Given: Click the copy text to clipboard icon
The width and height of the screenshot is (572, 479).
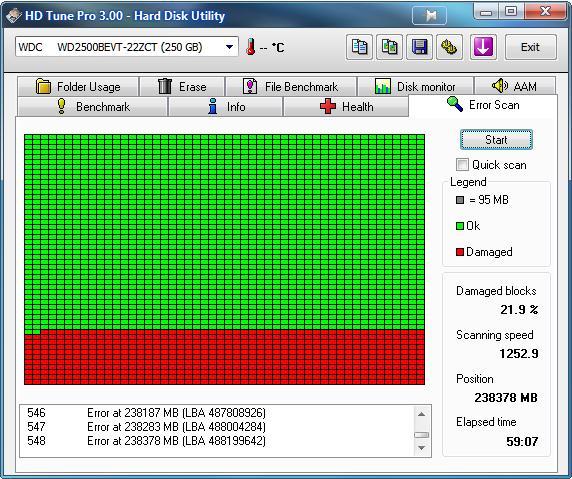Looking at the screenshot, I should (359, 47).
